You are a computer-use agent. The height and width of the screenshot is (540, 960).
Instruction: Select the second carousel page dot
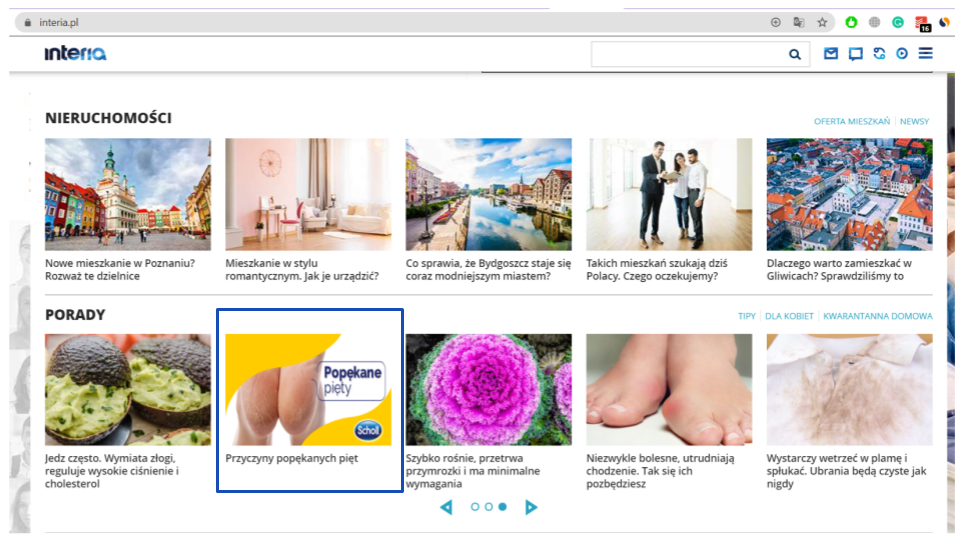pyautogui.click(x=489, y=507)
